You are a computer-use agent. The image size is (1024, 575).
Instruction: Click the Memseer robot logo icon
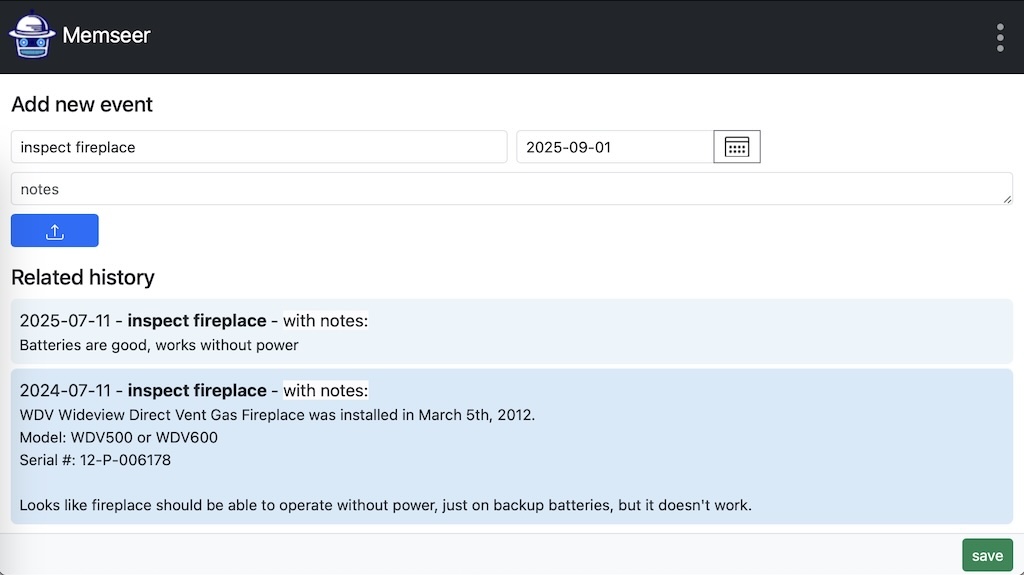click(x=32, y=35)
